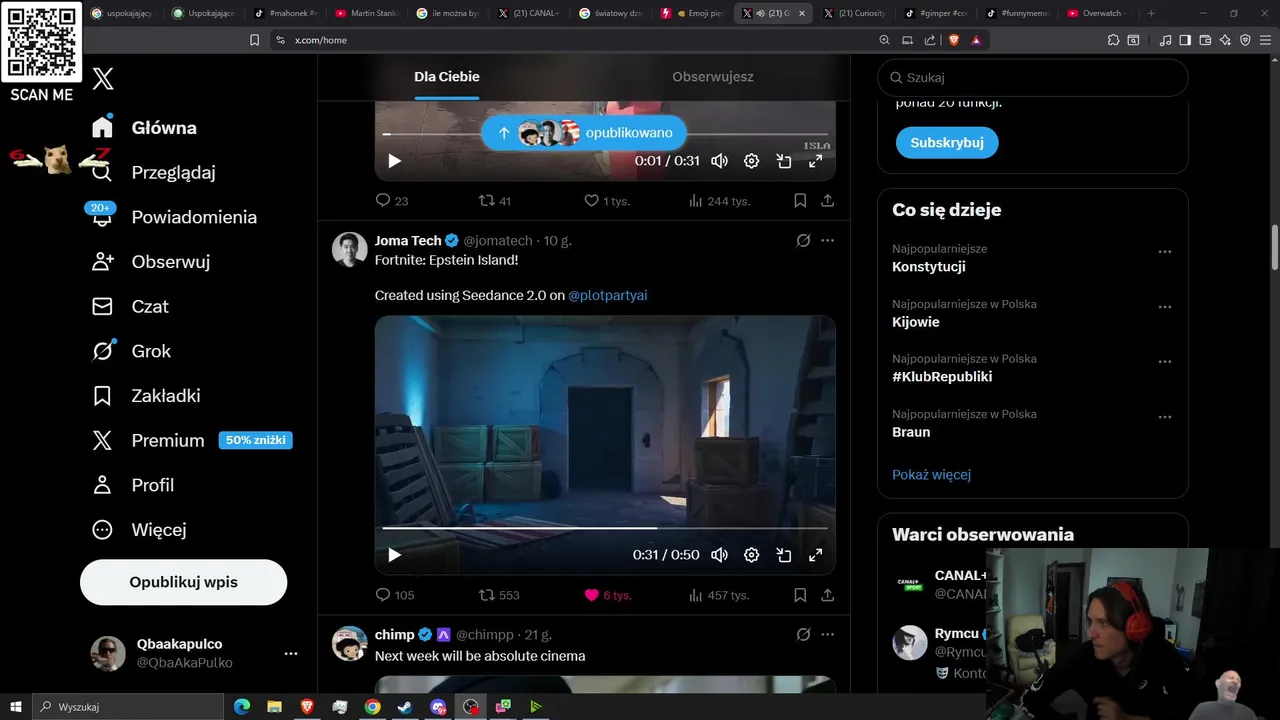Bookmark the Joma Tech post
The image size is (1280, 720).
800,595
